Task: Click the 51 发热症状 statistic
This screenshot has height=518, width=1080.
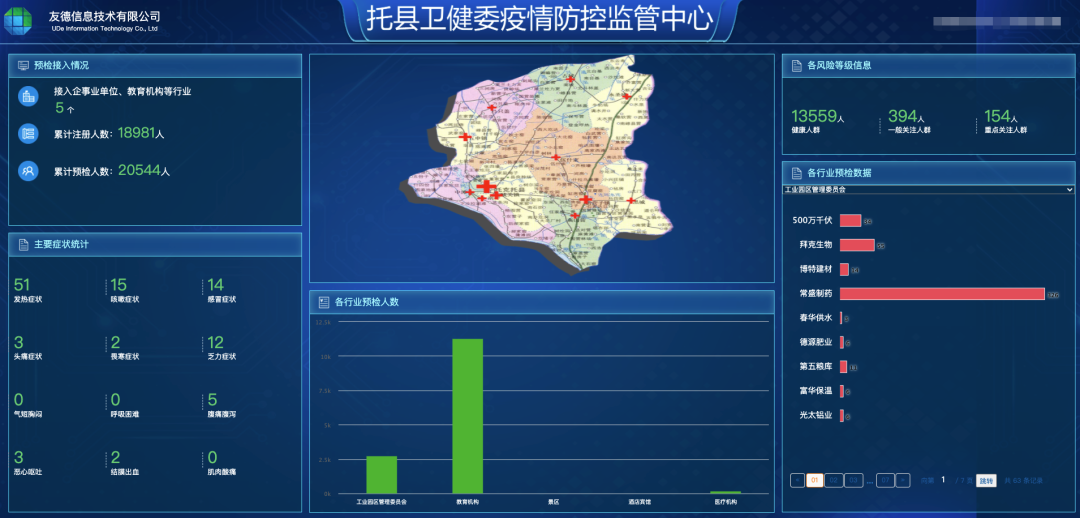Action: click(28, 291)
